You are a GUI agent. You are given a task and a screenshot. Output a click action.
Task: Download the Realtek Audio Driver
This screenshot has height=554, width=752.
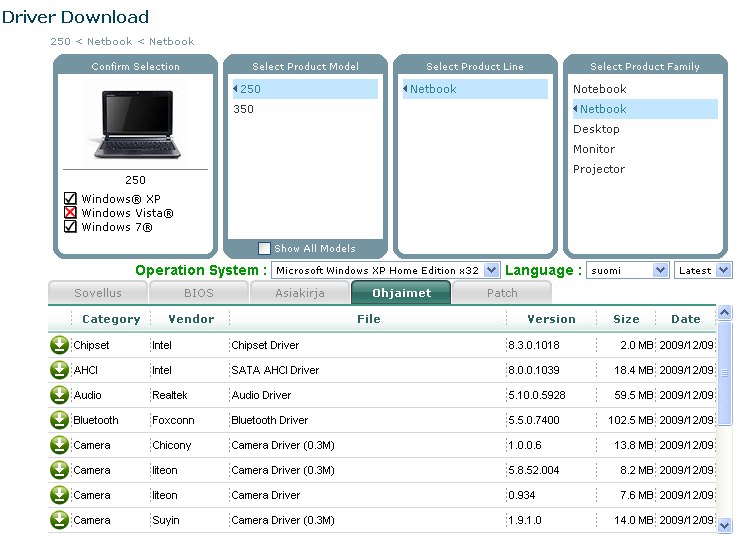pos(59,395)
